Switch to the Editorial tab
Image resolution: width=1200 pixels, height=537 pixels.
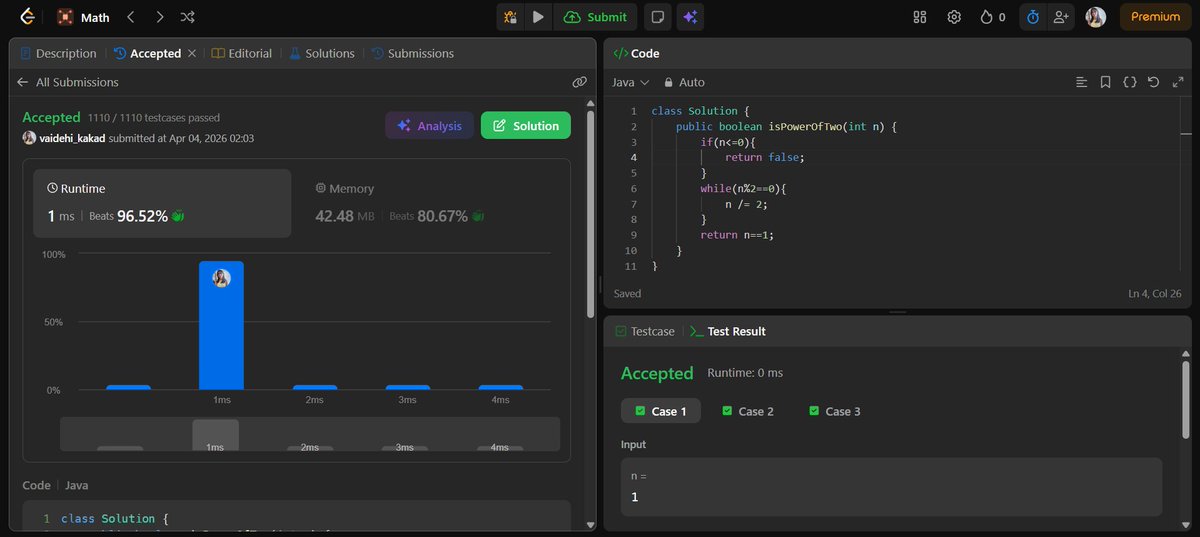(241, 53)
